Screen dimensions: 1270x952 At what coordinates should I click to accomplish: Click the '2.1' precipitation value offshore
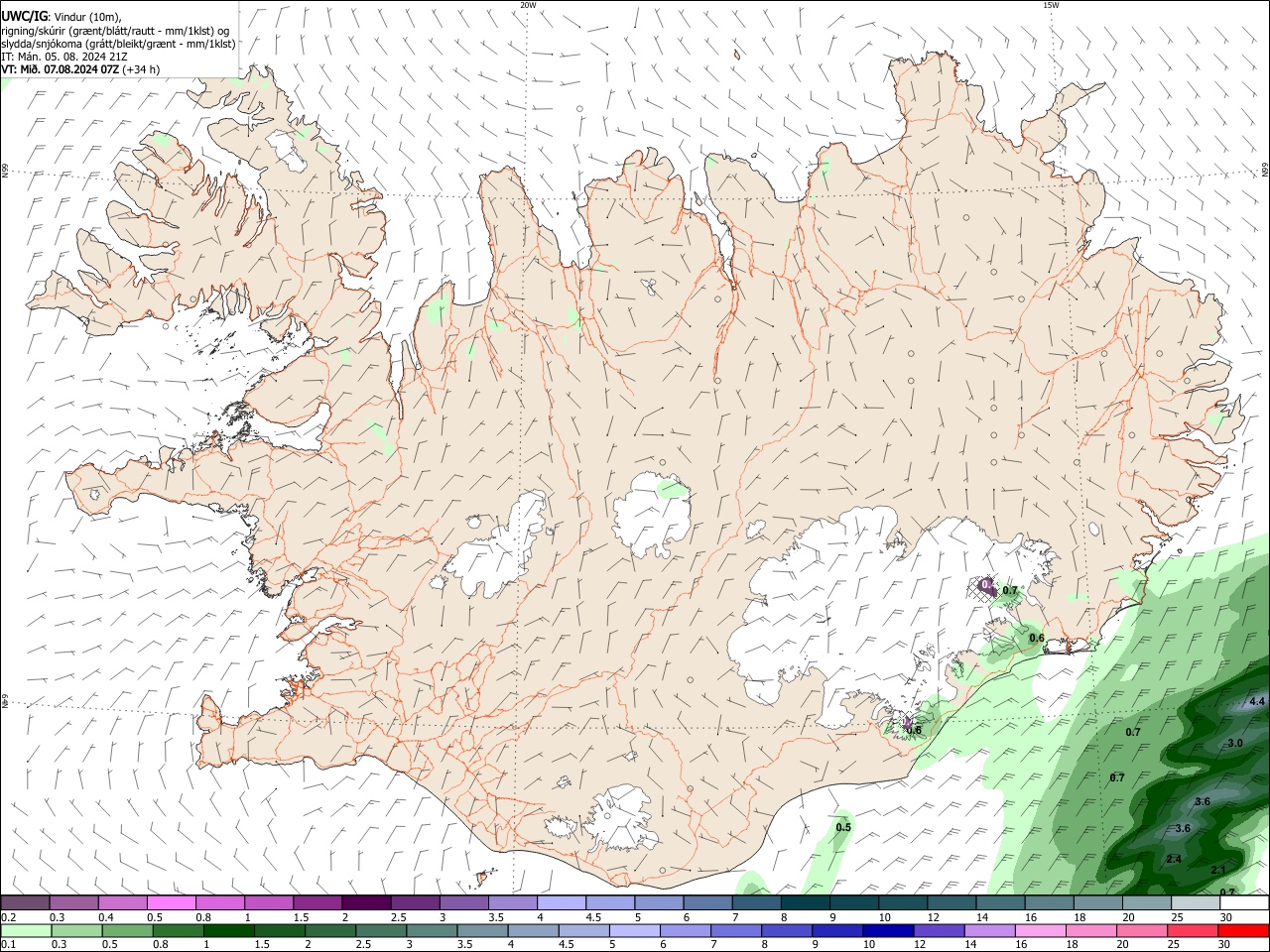pos(1219,870)
